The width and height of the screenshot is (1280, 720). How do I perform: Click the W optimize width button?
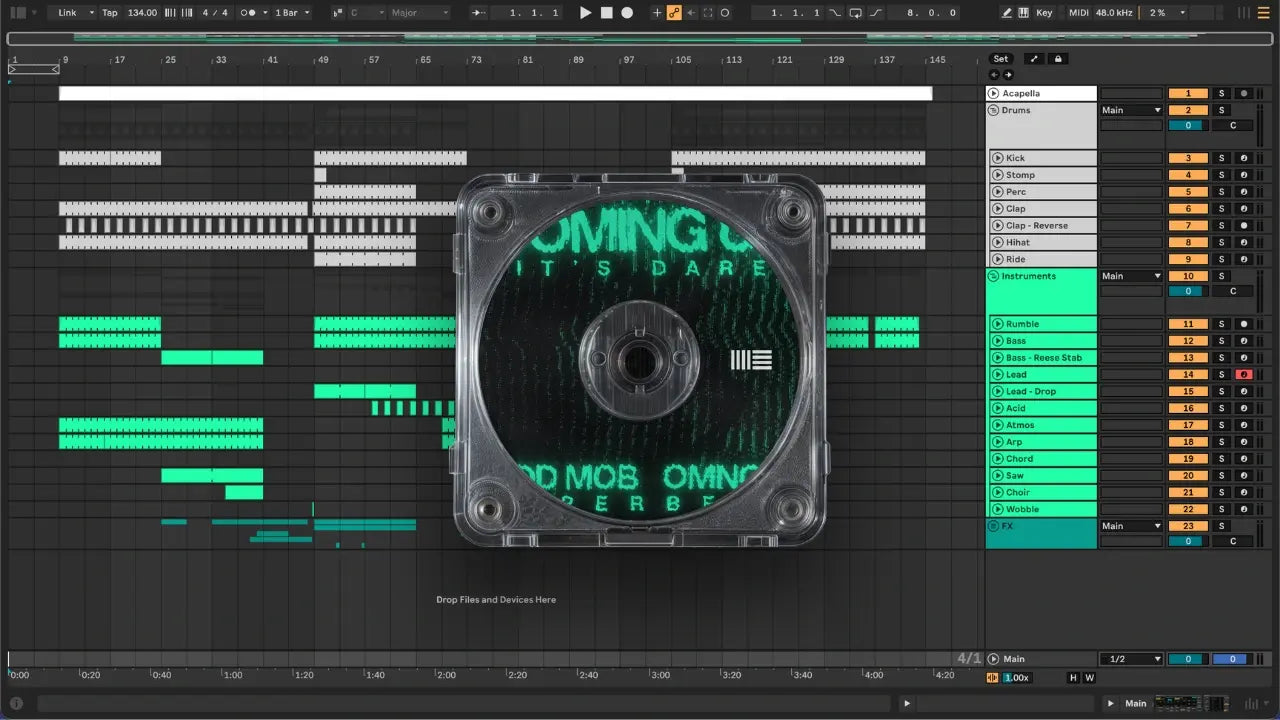[1089, 678]
